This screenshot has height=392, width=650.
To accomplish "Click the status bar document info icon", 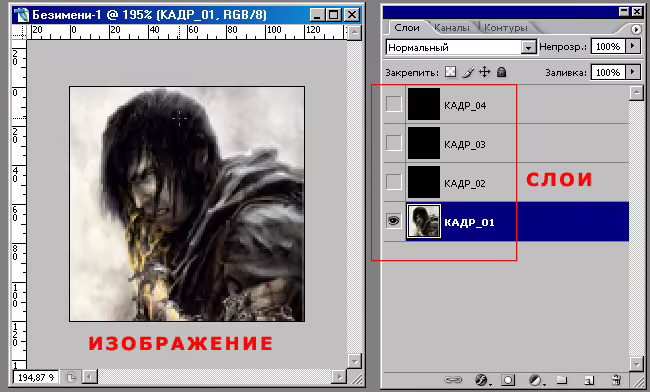I will [x=71, y=377].
